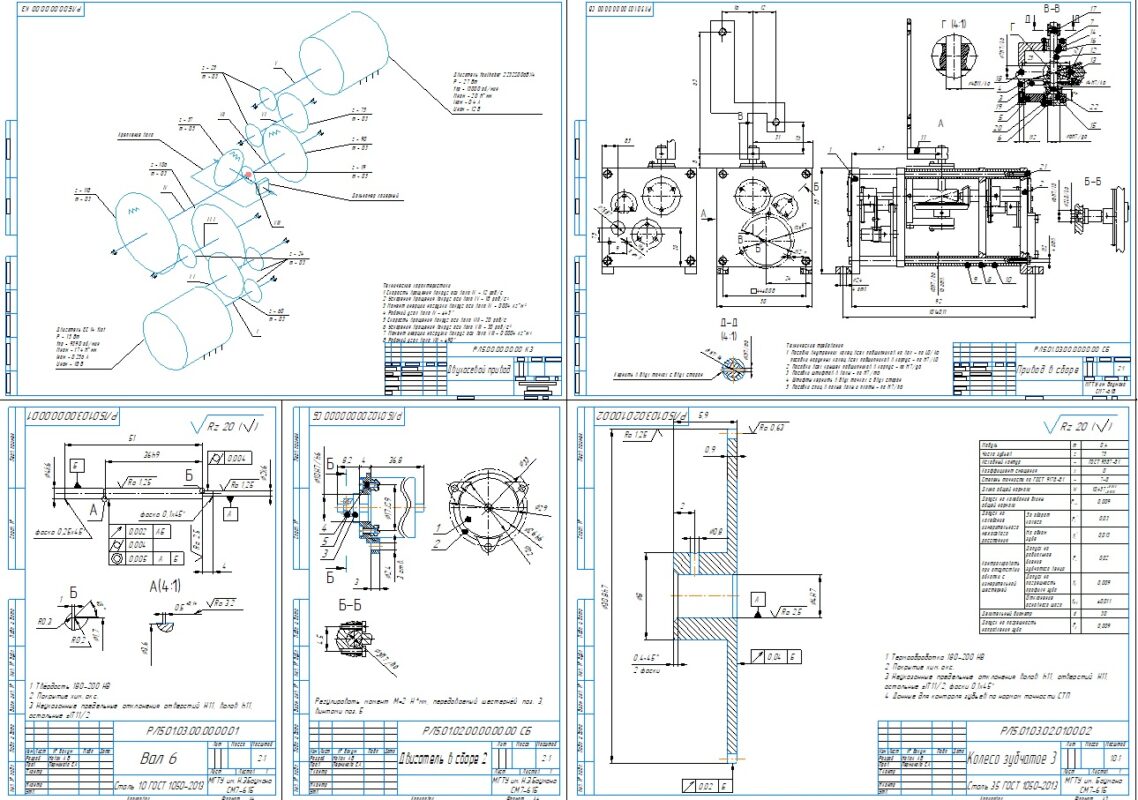The width and height of the screenshot is (1138, 800).
Task: Select 'Сталь 10 ГОСТ 1050-2013' material text
Action: pyautogui.click(x=160, y=785)
